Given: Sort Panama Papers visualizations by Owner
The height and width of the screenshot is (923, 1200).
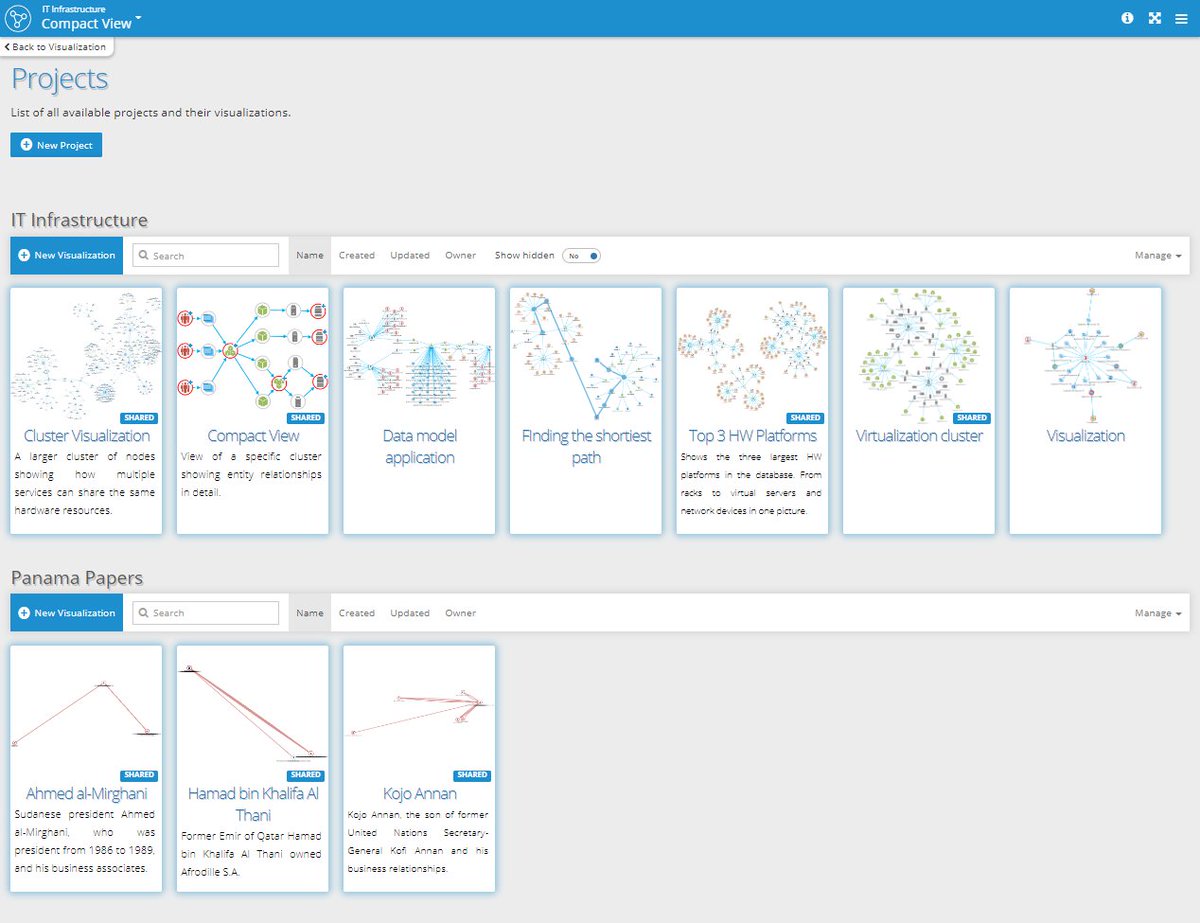Looking at the screenshot, I should coord(461,613).
